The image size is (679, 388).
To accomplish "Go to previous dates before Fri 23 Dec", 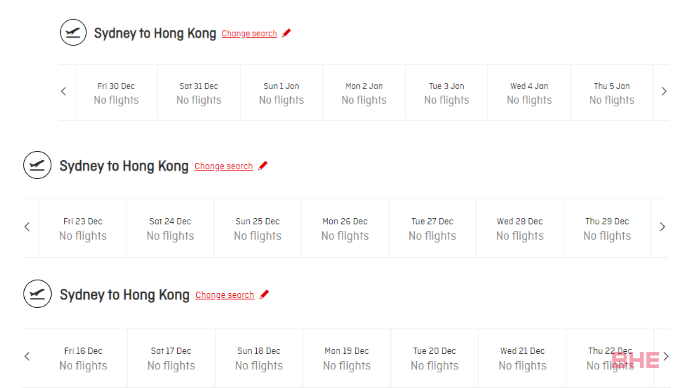I will pos(27,227).
